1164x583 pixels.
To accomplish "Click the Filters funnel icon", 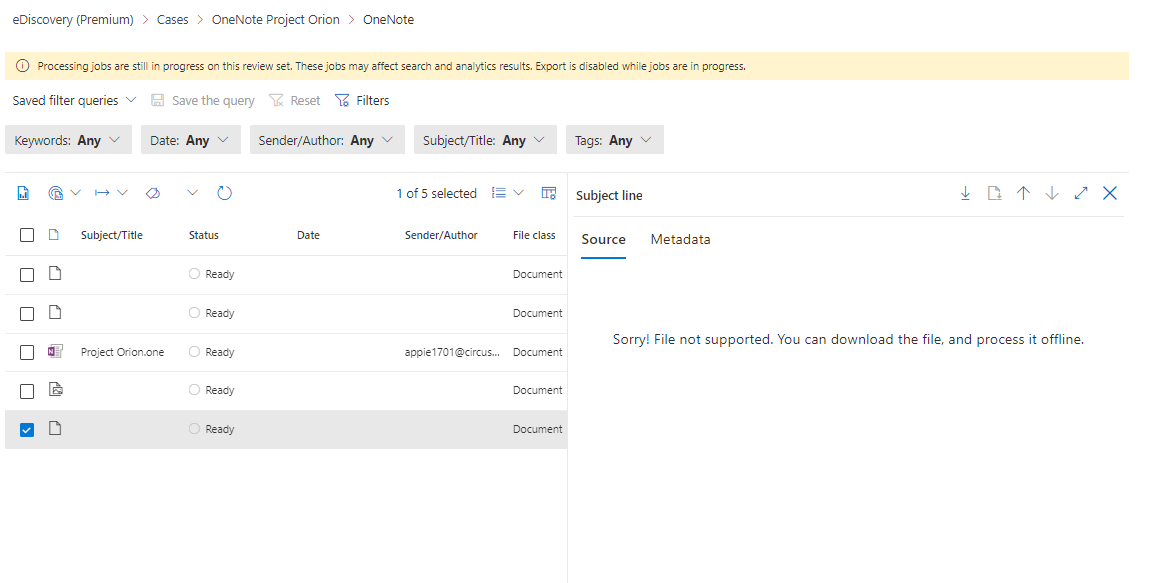I will 343,101.
